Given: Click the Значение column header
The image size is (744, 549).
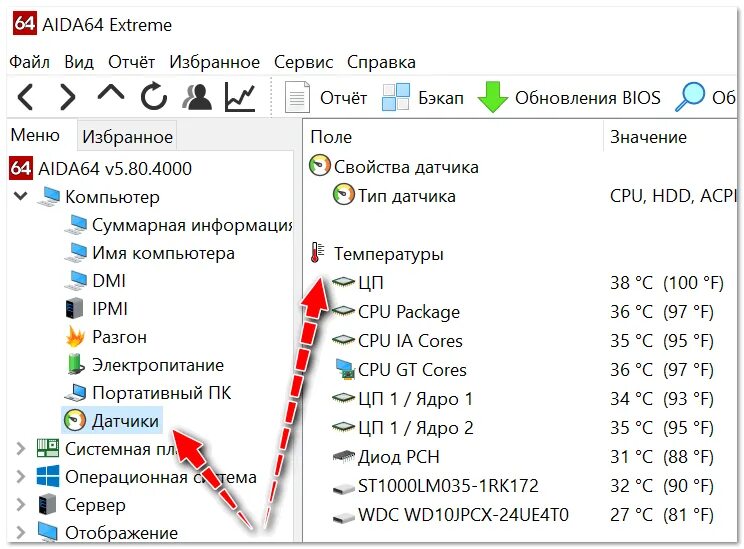Looking at the screenshot, I should tap(648, 137).
